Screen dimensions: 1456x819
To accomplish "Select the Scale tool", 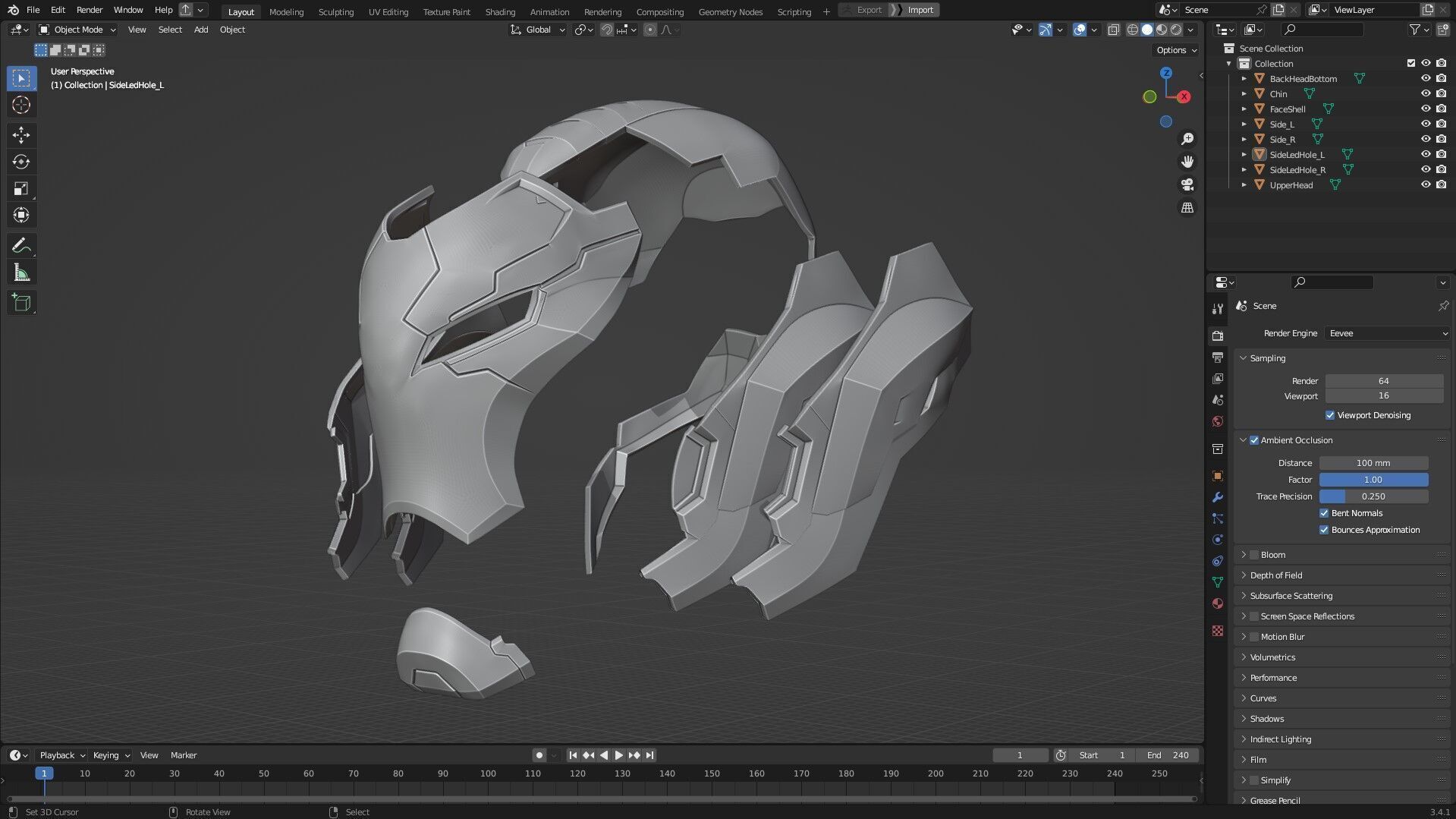I will [x=21, y=188].
